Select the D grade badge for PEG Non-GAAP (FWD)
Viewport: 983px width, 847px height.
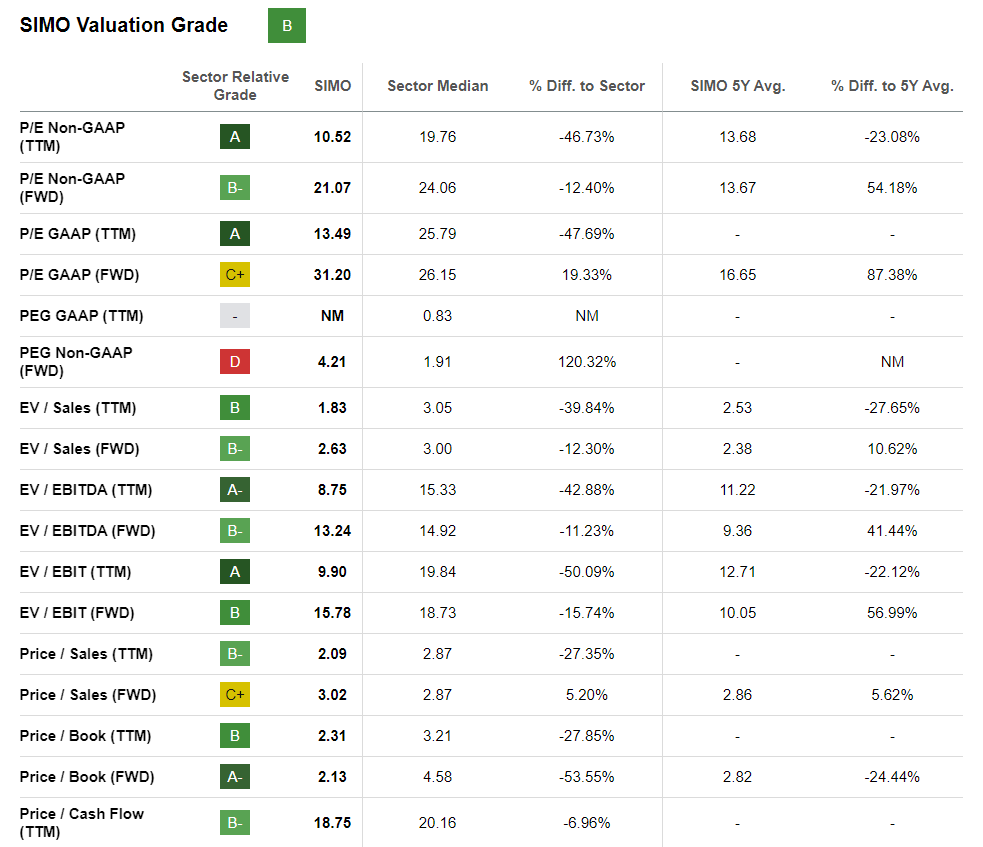coord(235,362)
